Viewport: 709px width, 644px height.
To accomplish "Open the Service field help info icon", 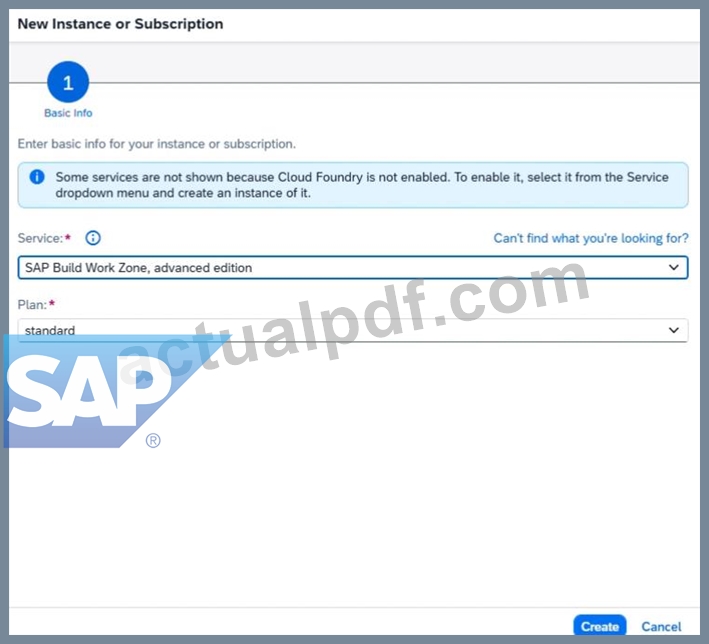I will click(93, 238).
